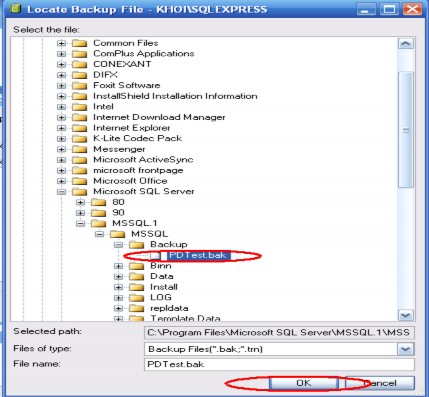Click the Data folder icon
Image resolution: width=429 pixels, height=397 pixels.
(136, 277)
